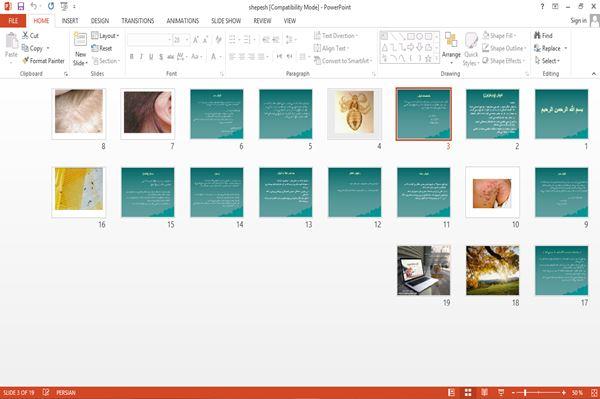This screenshot has width=600, height=399.
Task: Click the spell check status bar icon
Action: 46,392
